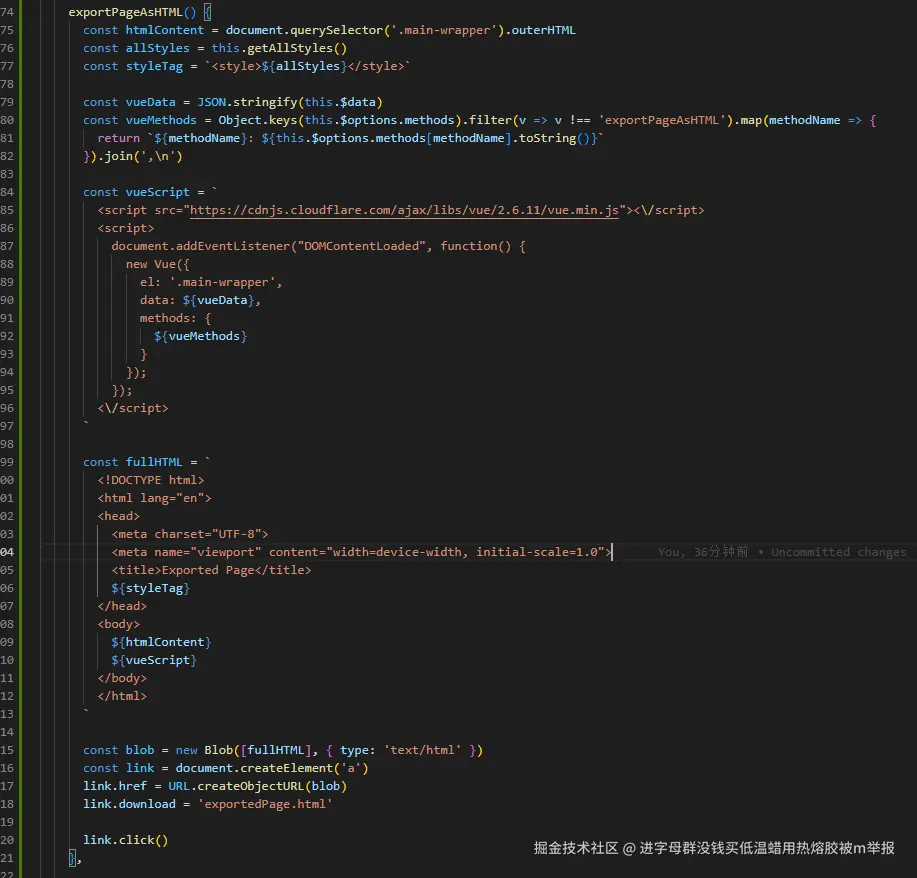Click the 'You, 36分钟前' git blame annotation

pyautogui.click(x=702, y=552)
